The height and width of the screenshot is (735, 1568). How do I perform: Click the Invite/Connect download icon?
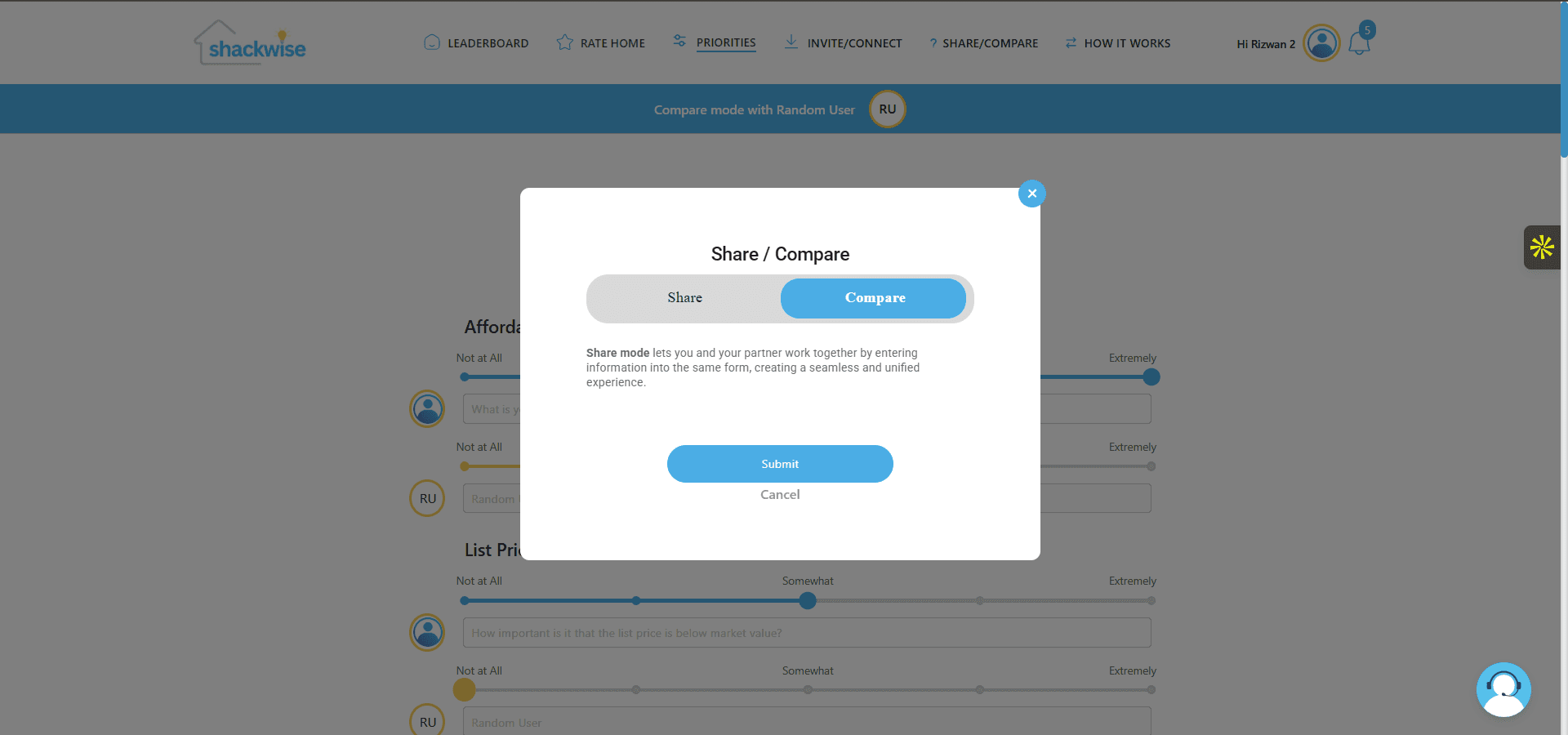[791, 42]
